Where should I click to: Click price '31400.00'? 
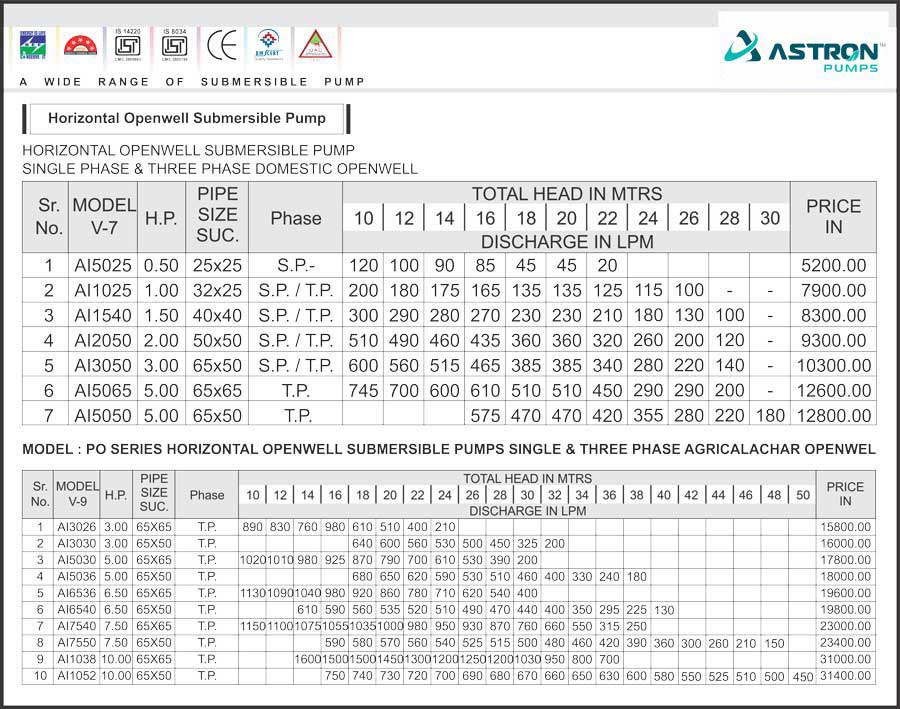pos(845,676)
